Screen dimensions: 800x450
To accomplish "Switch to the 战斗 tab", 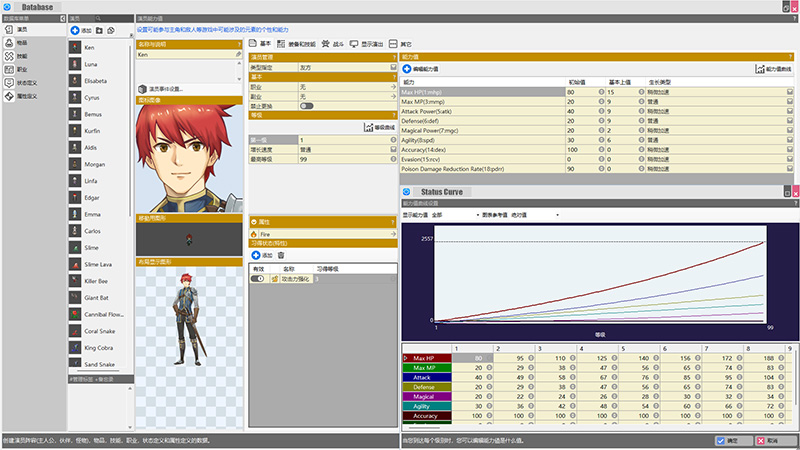I will pyautogui.click(x=338, y=45).
